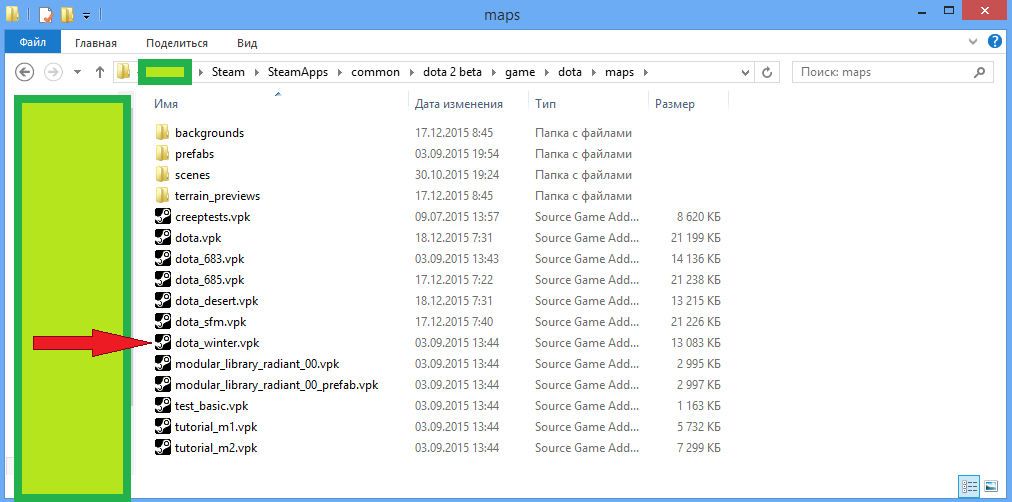Image resolution: width=1012 pixels, height=502 pixels.
Task: Expand subfolders arrow after dota 2 beta
Action: tap(493, 72)
